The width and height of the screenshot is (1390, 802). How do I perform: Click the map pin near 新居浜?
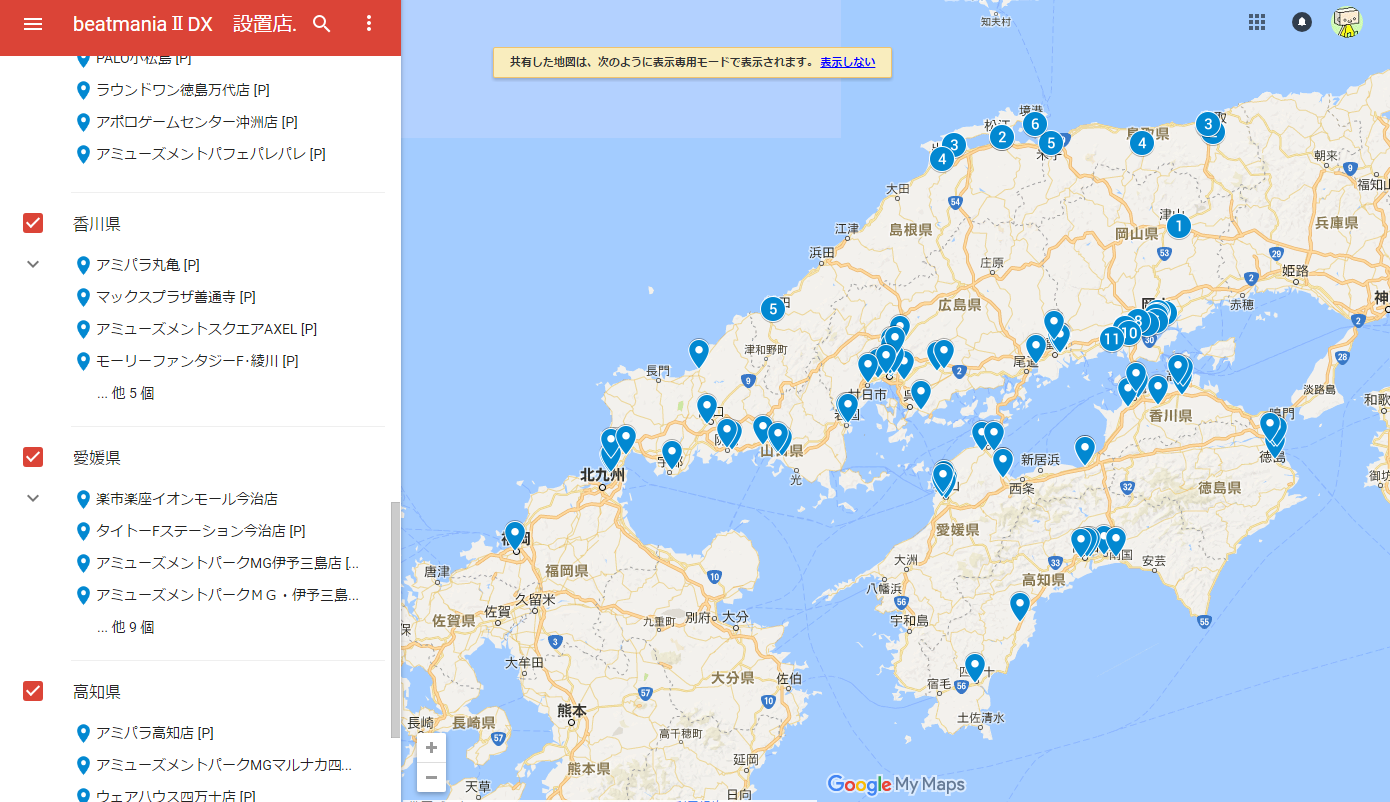(x=1085, y=450)
